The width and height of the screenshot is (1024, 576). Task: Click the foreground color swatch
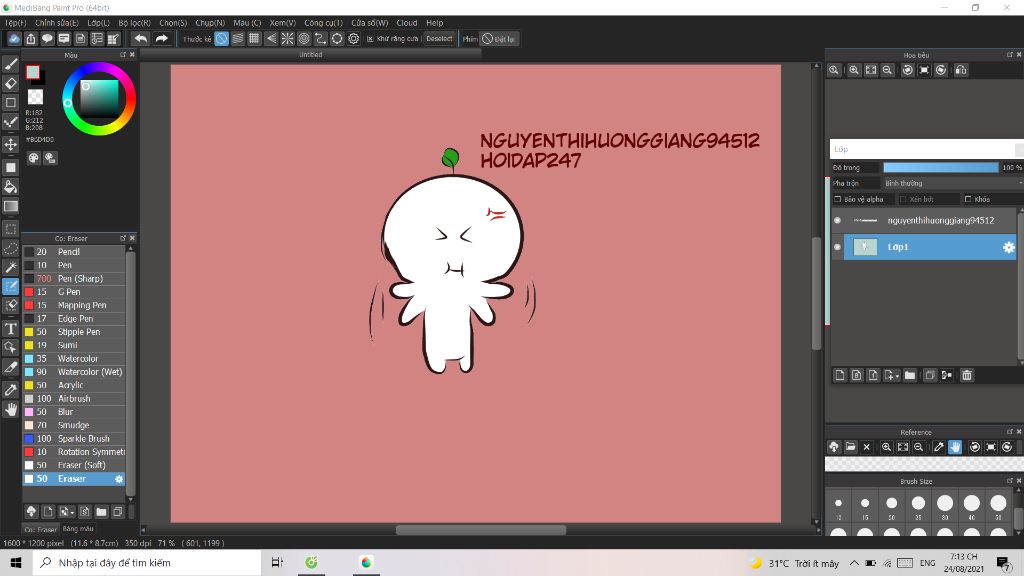(x=32, y=72)
